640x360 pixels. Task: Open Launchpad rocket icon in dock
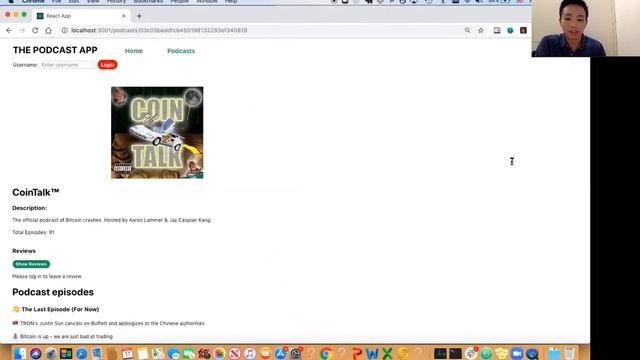[51, 353]
